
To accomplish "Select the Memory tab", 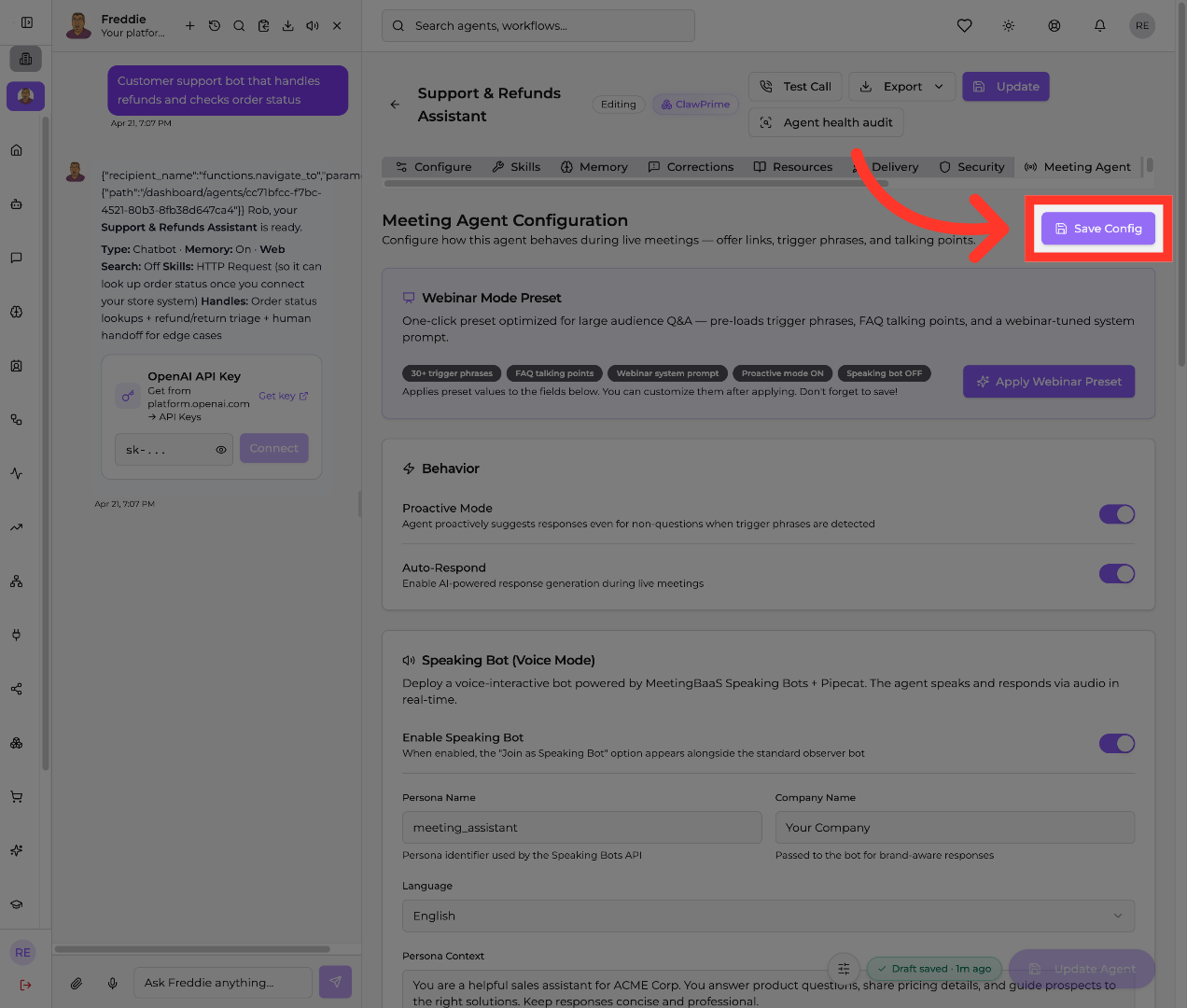I will [x=594, y=167].
